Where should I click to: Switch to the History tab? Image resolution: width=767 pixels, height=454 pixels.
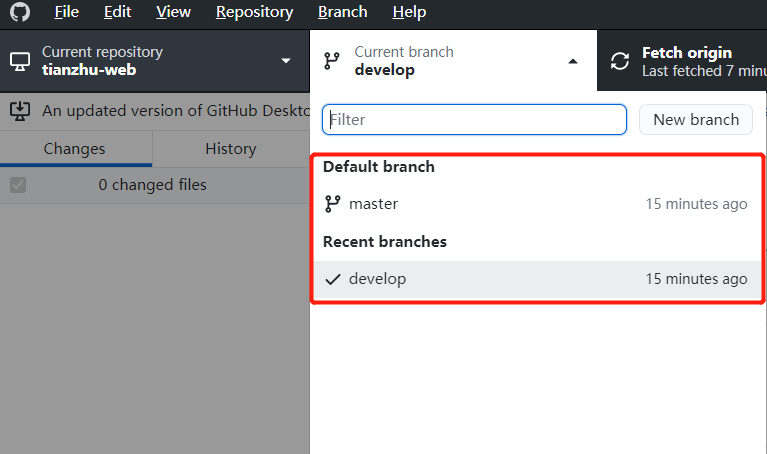click(231, 149)
